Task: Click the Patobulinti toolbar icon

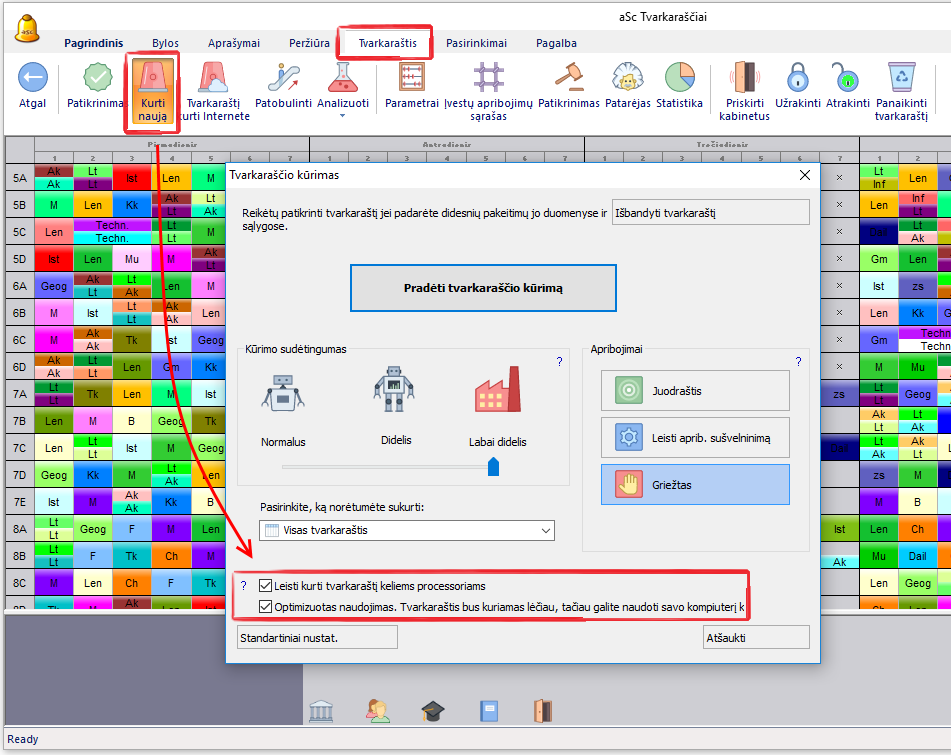Action: (283, 78)
